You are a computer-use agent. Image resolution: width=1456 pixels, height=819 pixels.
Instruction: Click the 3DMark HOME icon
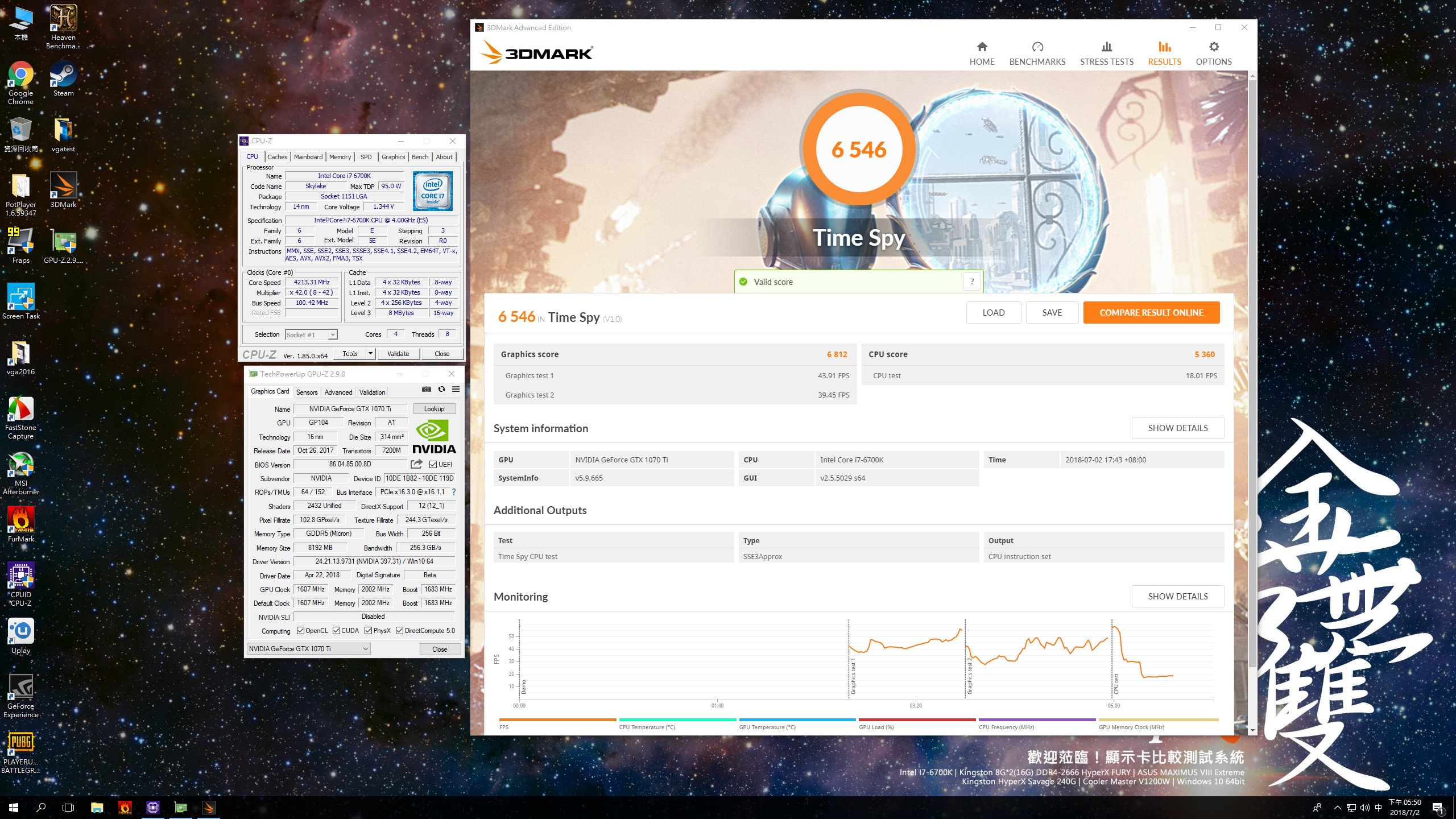tap(982, 47)
